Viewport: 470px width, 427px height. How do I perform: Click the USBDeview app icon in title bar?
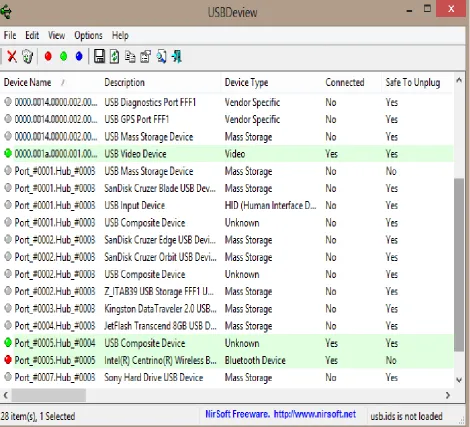tap(6, 12)
